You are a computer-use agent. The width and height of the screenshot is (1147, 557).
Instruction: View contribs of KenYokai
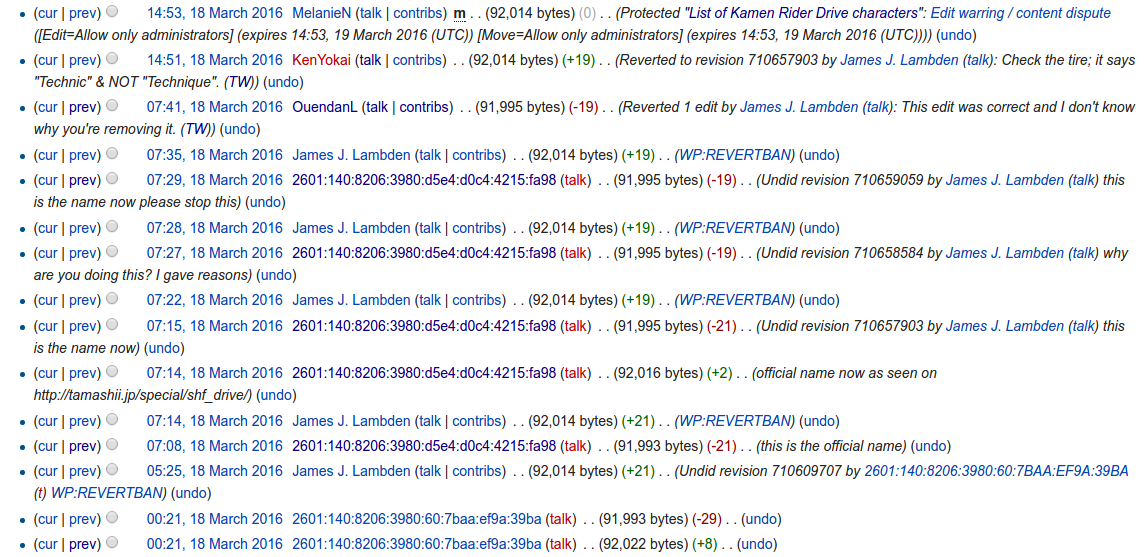click(417, 60)
